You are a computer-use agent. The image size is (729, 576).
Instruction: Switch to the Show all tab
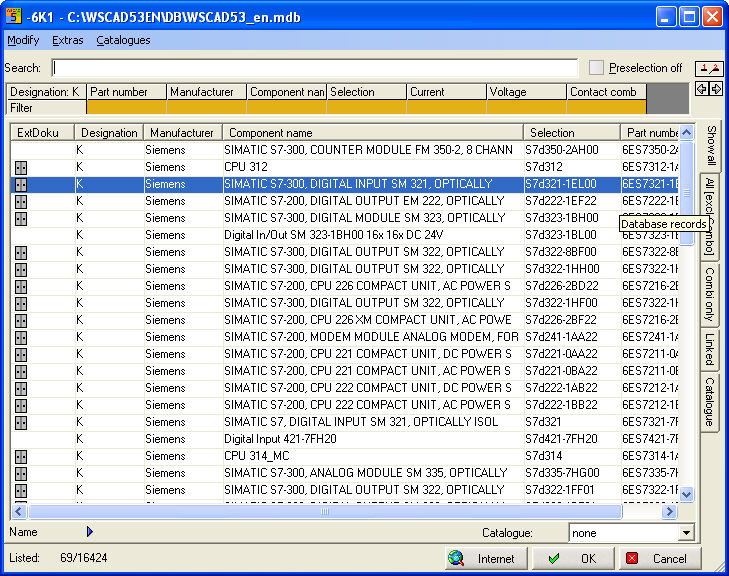pos(711,145)
